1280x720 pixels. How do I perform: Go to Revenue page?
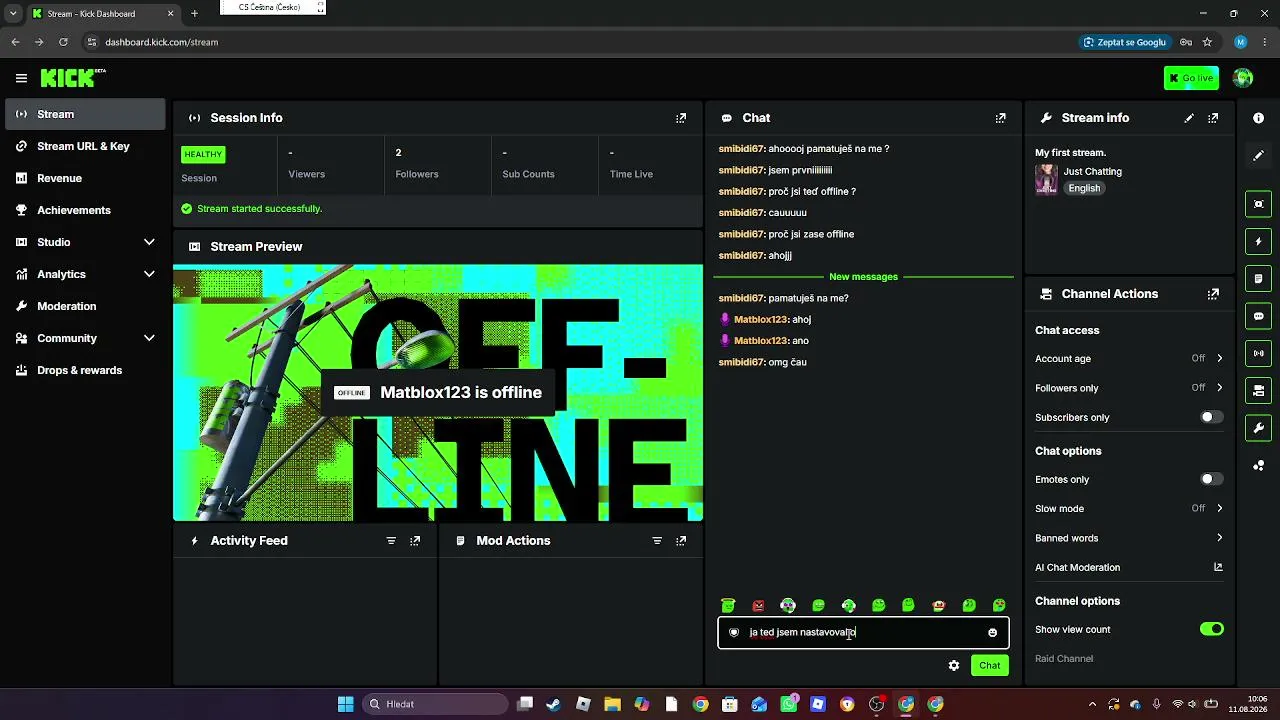pos(85,178)
